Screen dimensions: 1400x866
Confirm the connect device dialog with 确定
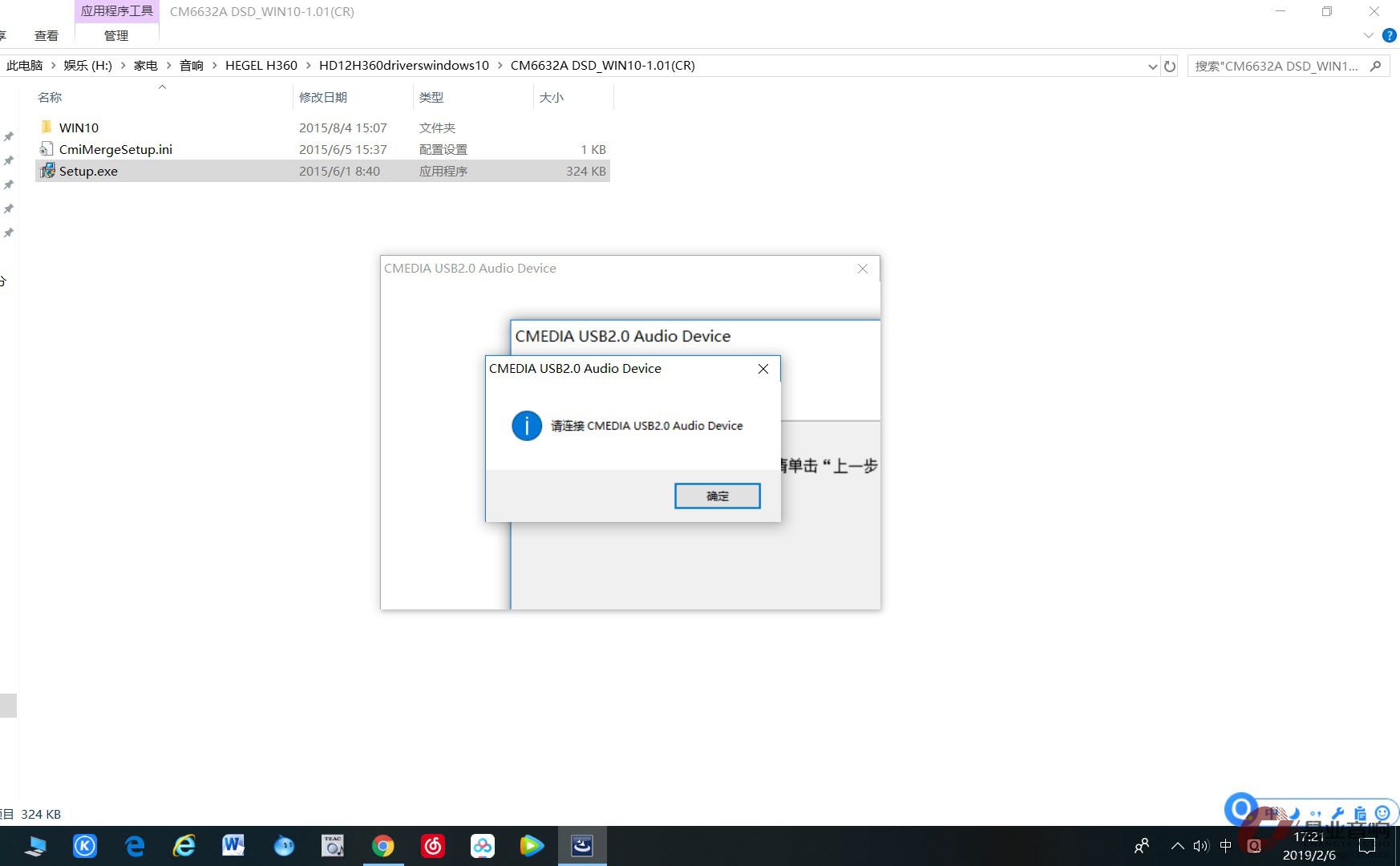tap(718, 496)
